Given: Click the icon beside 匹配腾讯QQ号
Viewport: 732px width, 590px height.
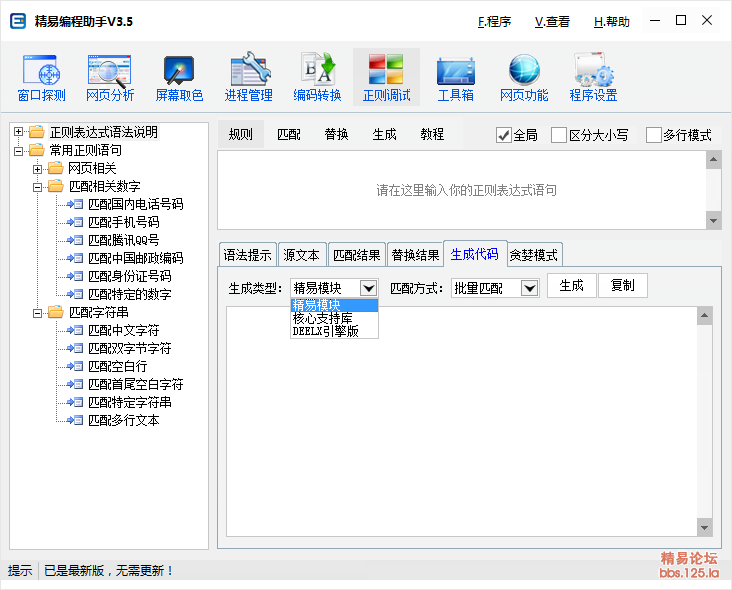Looking at the screenshot, I should point(75,240).
